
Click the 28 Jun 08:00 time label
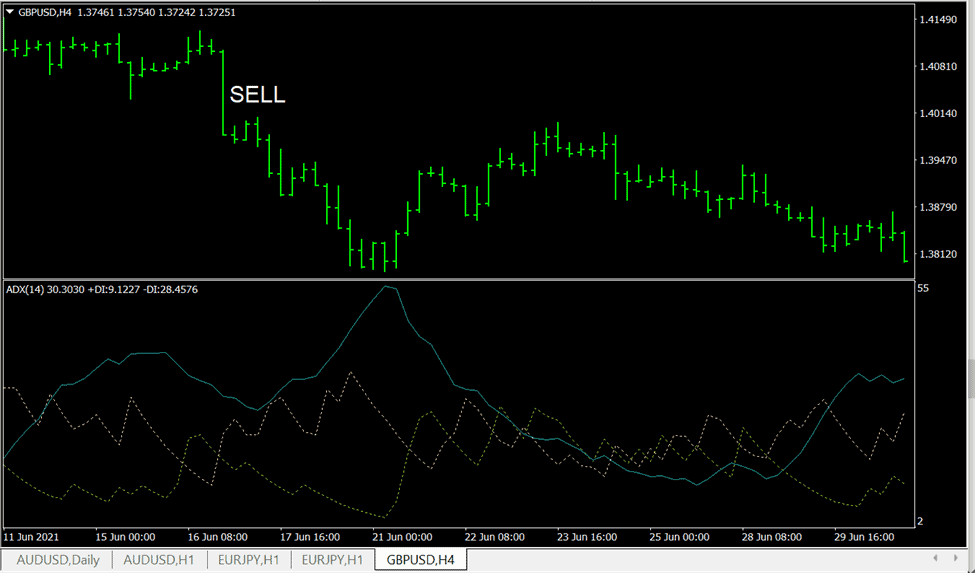tap(772, 537)
